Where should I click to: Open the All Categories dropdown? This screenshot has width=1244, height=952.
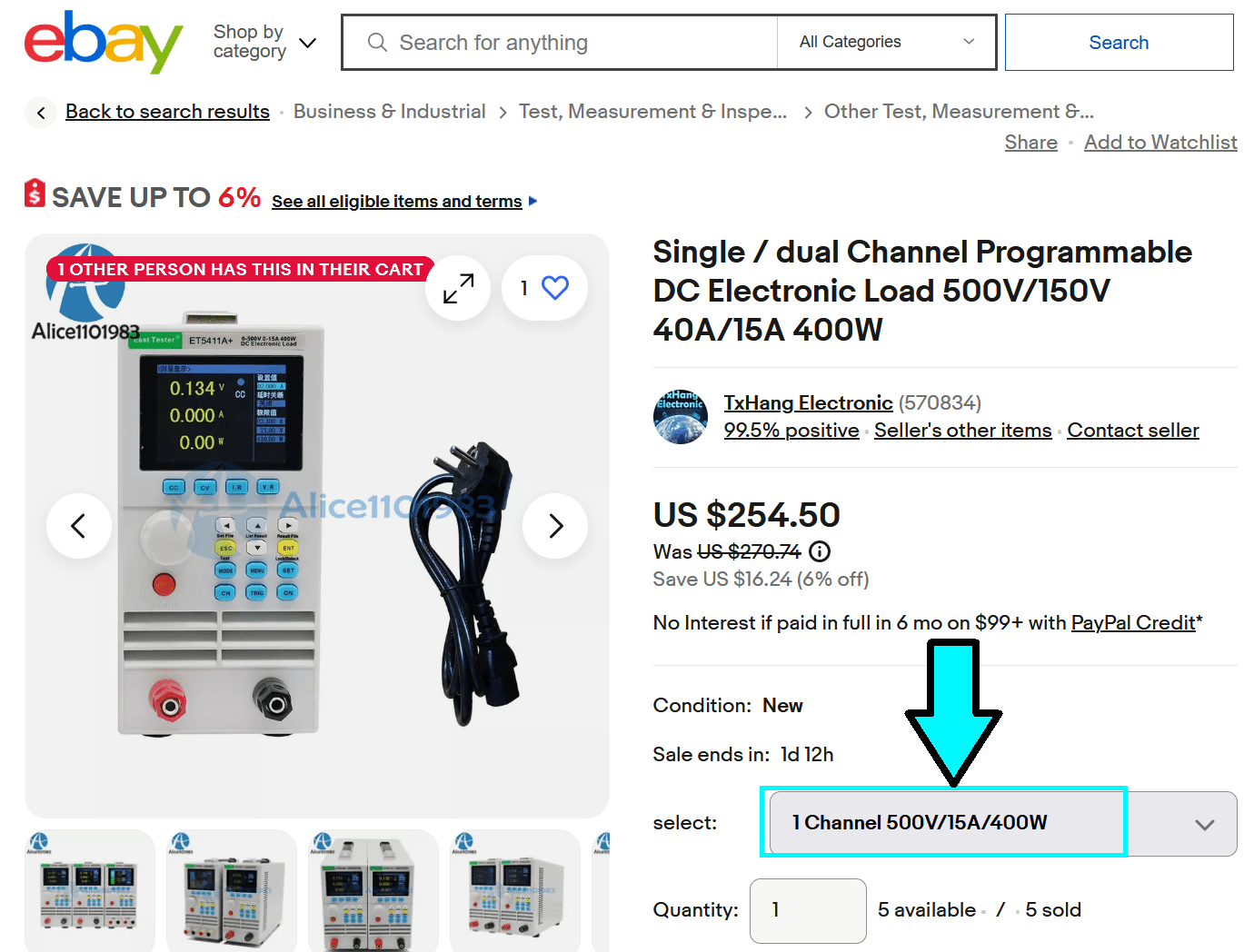(887, 42)
